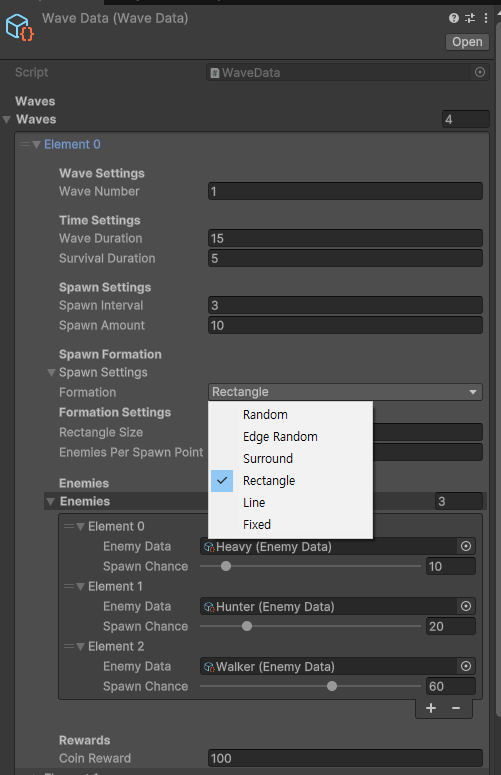Click the Wave Data scriptable object icon
Viewport: 501px width, 775px height.
[x=19, y=27]
